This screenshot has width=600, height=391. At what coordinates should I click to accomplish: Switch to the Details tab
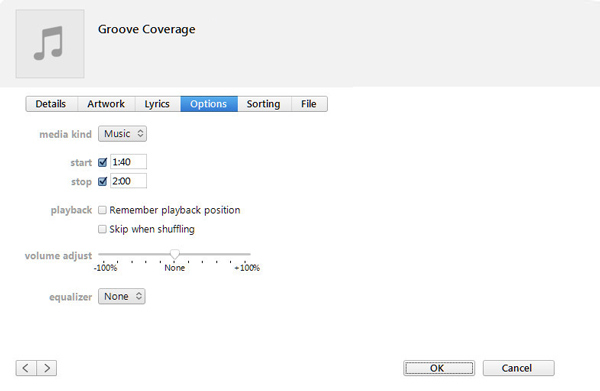point(51,104)
